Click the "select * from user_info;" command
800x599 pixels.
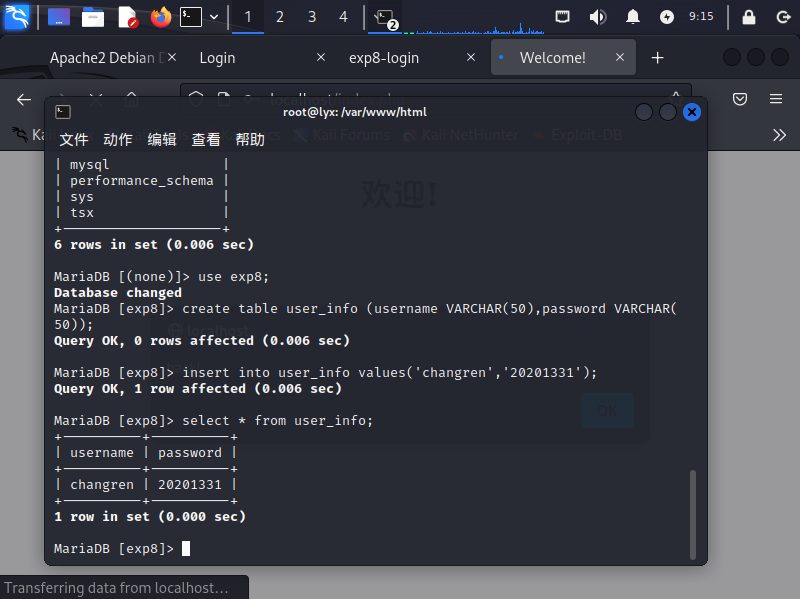tap(278, 420)
